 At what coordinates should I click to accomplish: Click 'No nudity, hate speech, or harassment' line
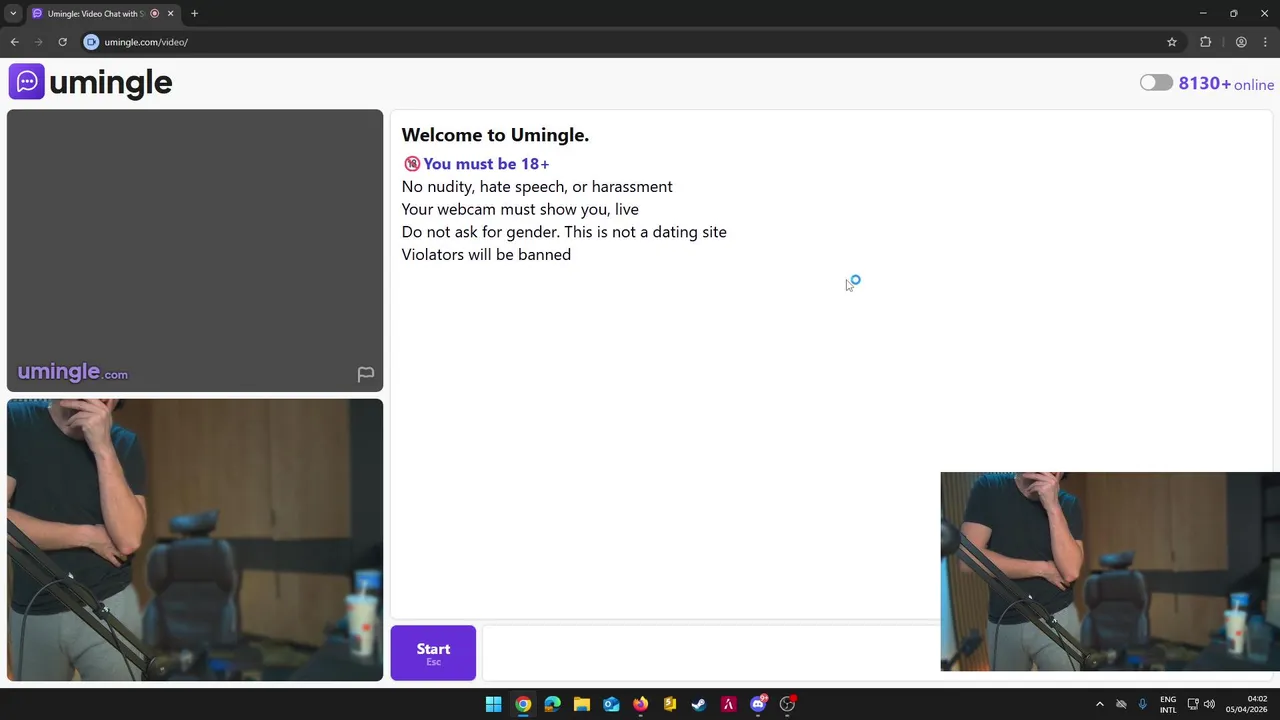[x=537, y=187]
